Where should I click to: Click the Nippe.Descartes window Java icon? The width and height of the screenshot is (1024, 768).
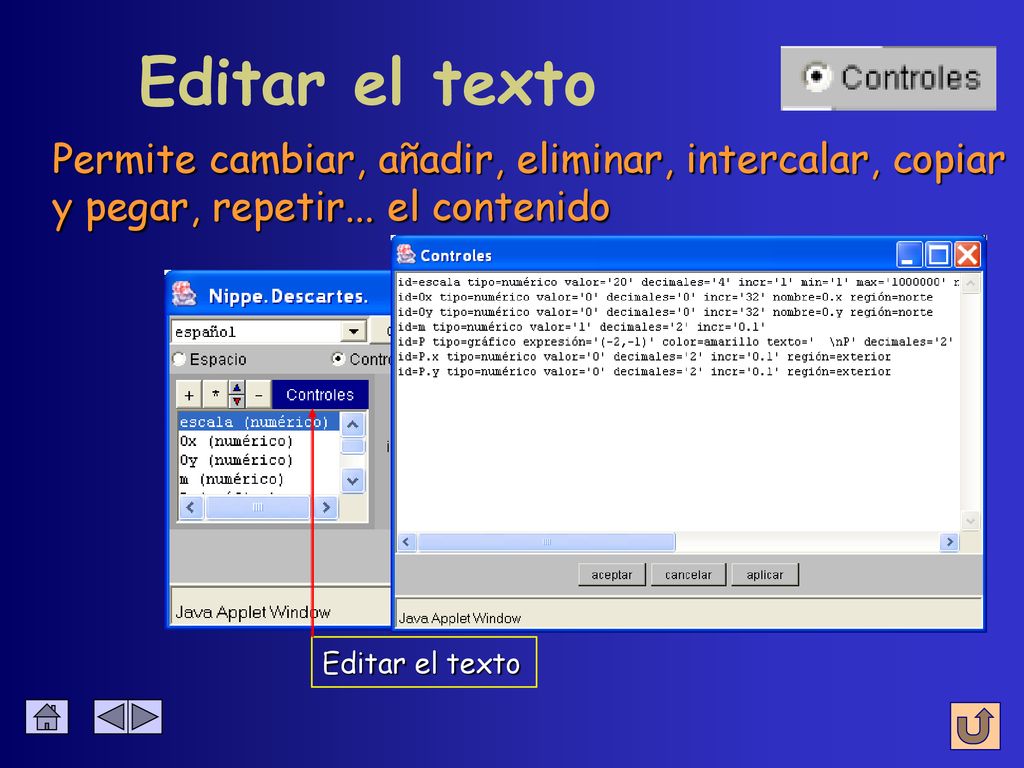184,295
